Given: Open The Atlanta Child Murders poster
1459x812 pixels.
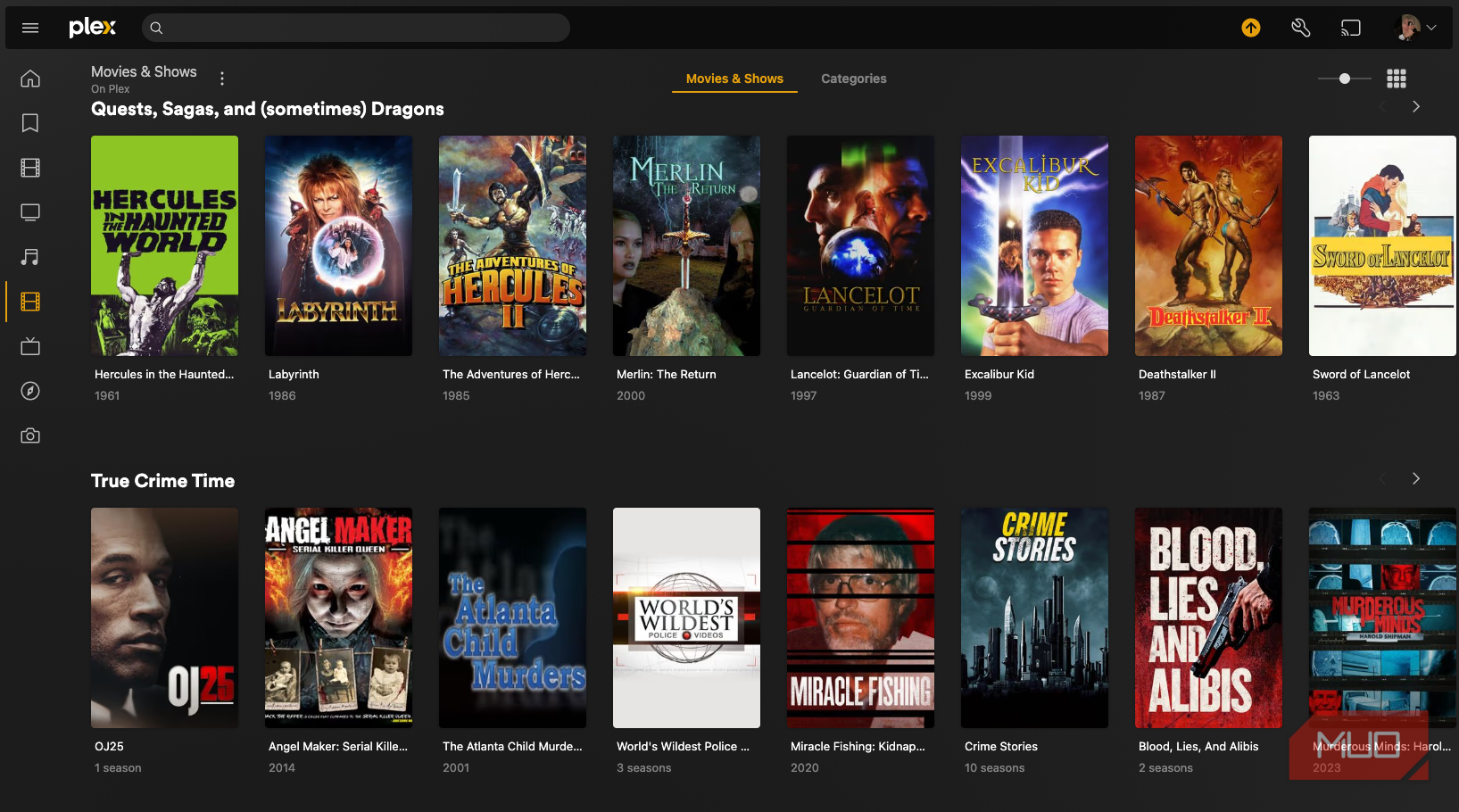Looking at the screenshot, I should click(x=512, y=617).
